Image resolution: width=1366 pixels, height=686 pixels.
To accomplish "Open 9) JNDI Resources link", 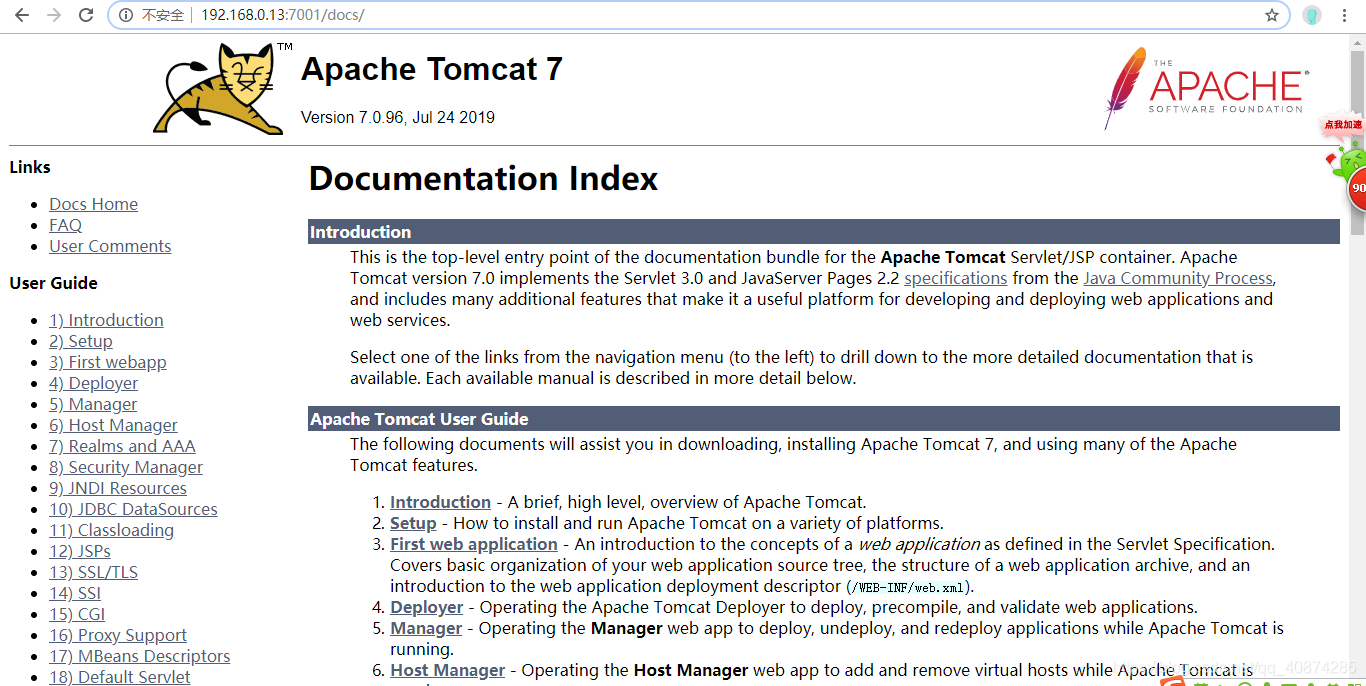I will pos(117,488).
